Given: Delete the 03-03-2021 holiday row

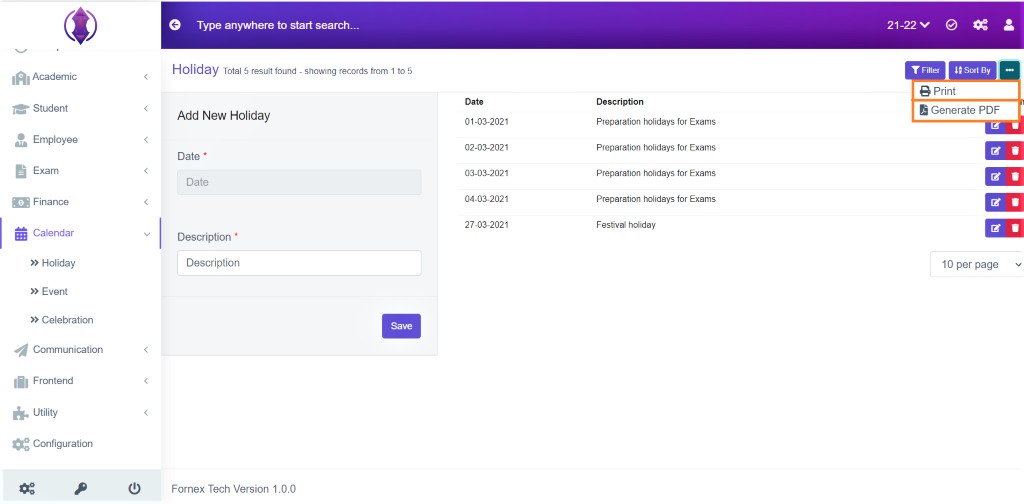Looking at the screenshot, I should (1015, 176).
